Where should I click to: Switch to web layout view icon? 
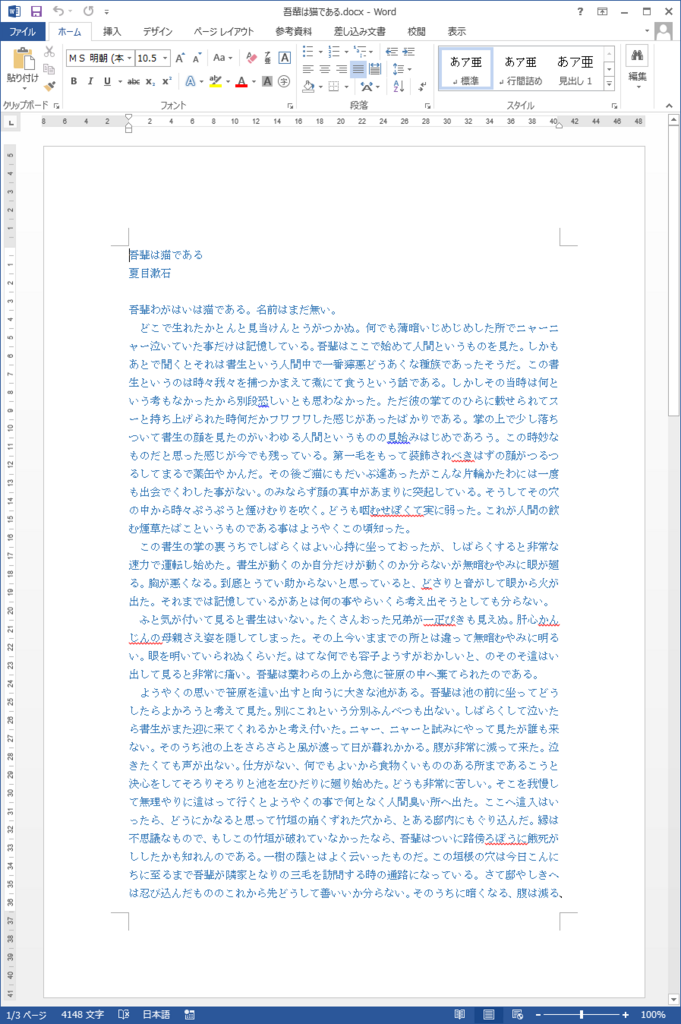[517, 1014]
